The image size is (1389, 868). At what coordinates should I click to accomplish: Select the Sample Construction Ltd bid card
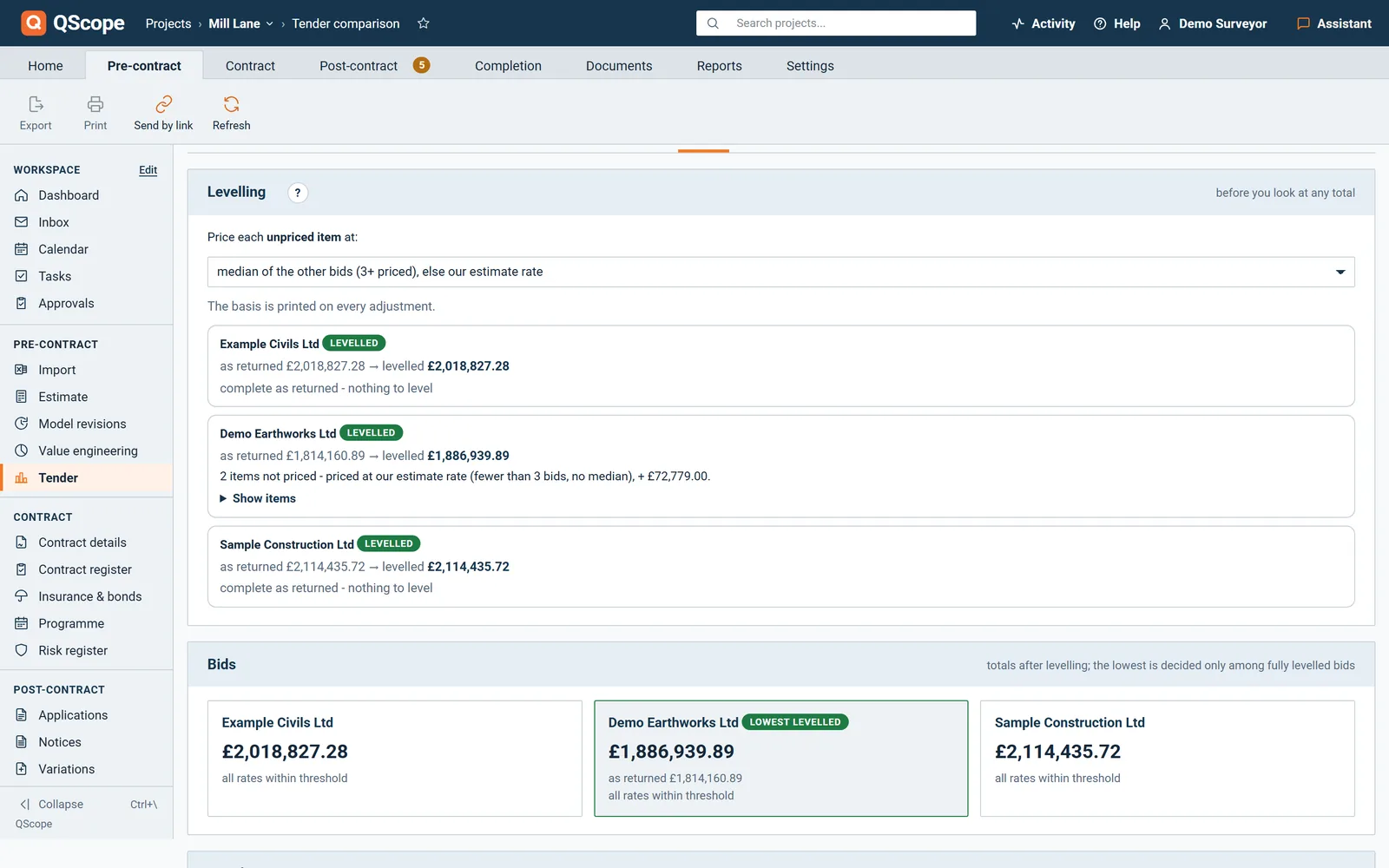pos(1167,759)
